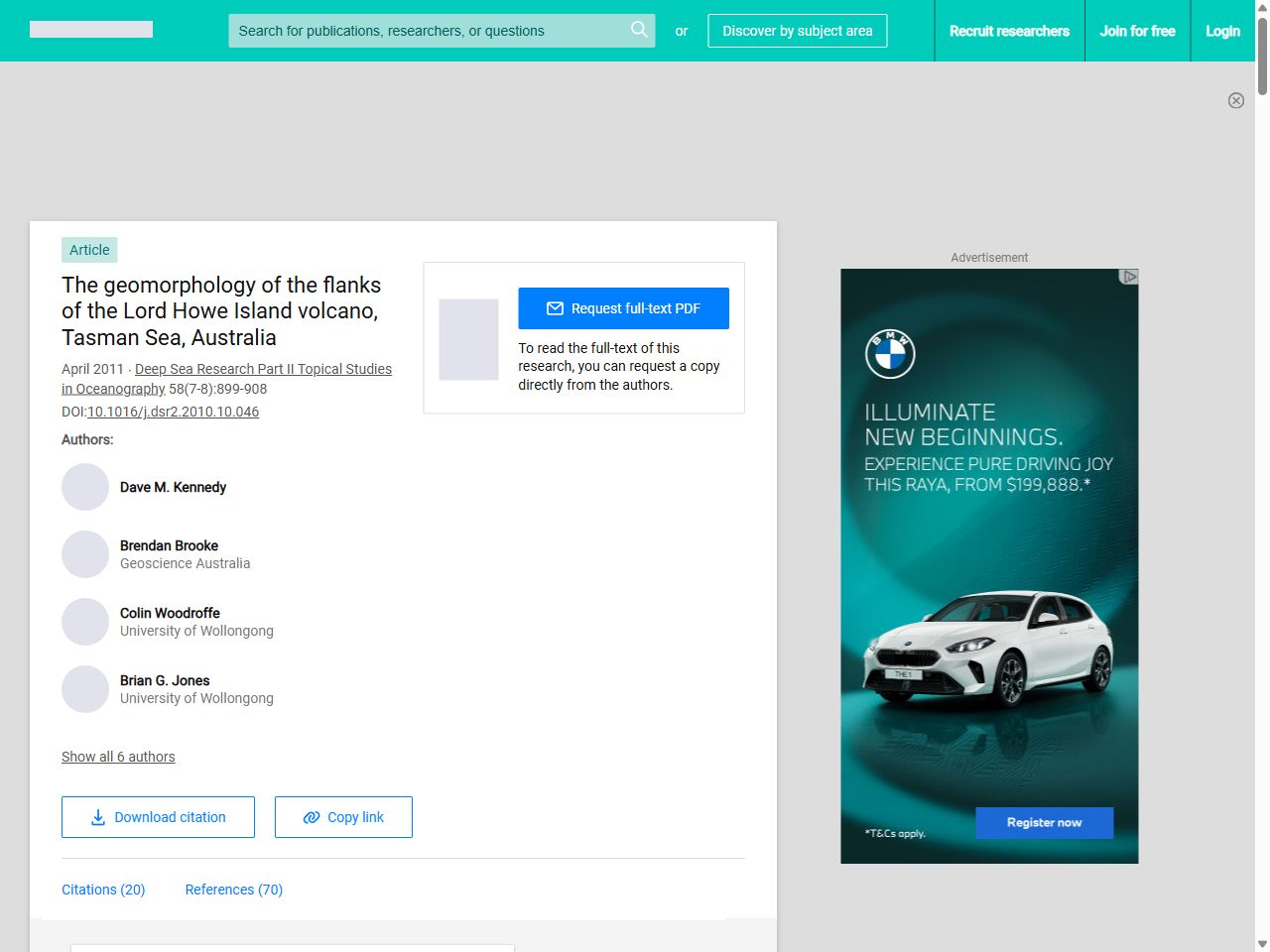Click Register now on the BMW ad
1270x952 pixels.
[x=1044, y=822]
